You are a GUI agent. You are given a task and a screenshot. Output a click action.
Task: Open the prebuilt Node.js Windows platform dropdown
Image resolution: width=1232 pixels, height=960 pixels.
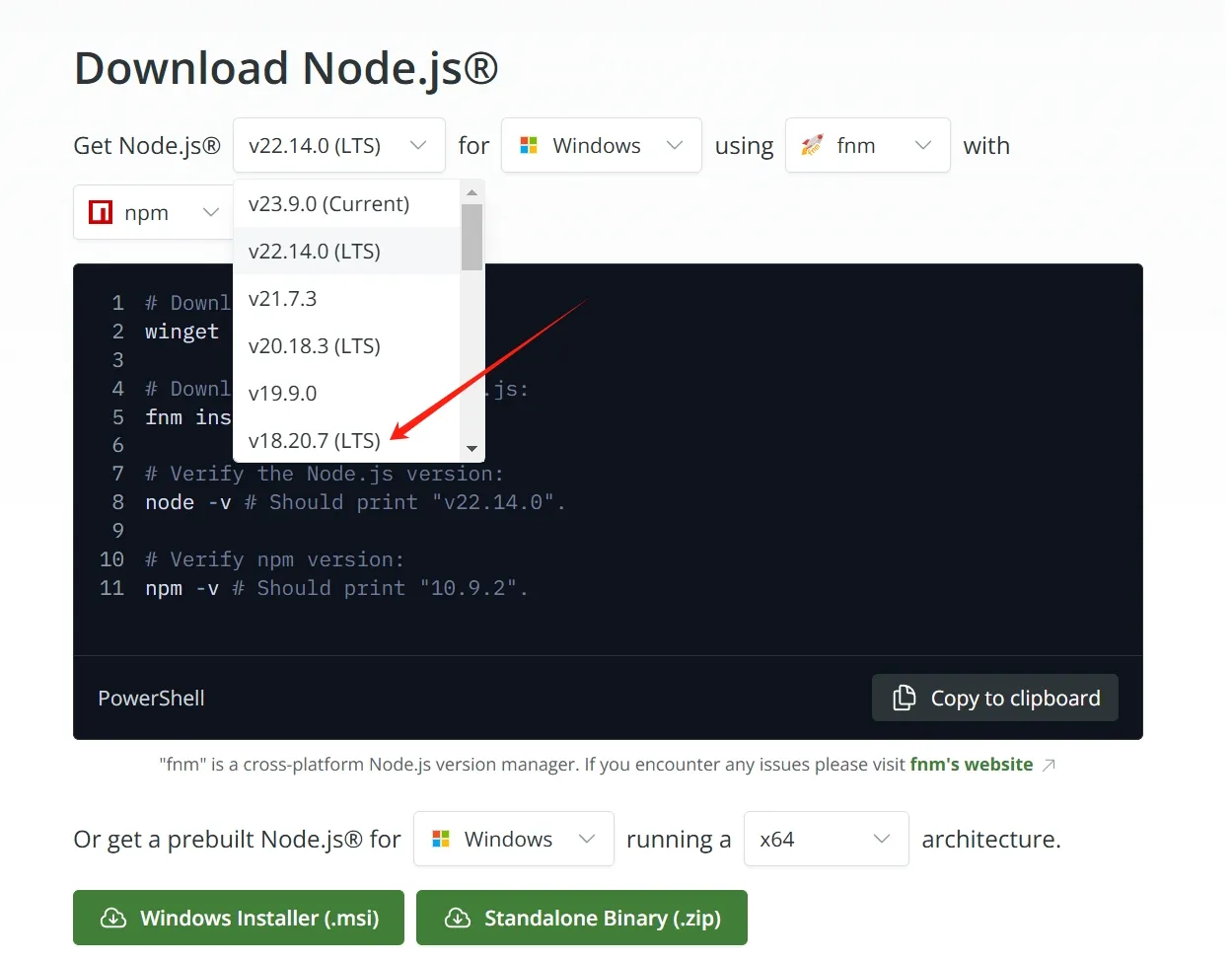click(514, 839)
